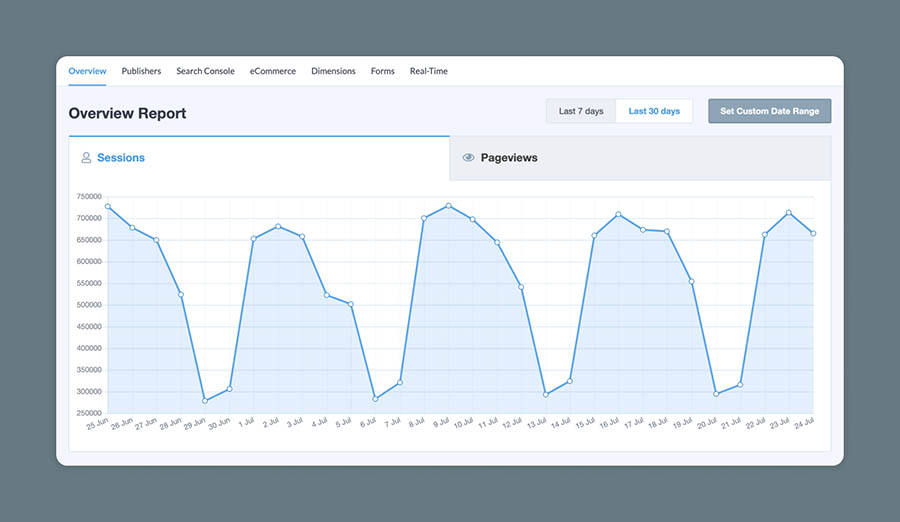The height and width of the screenshot is (522, 900).
Task: Click the Overview Report heading
Action: (x=127, y=113)
